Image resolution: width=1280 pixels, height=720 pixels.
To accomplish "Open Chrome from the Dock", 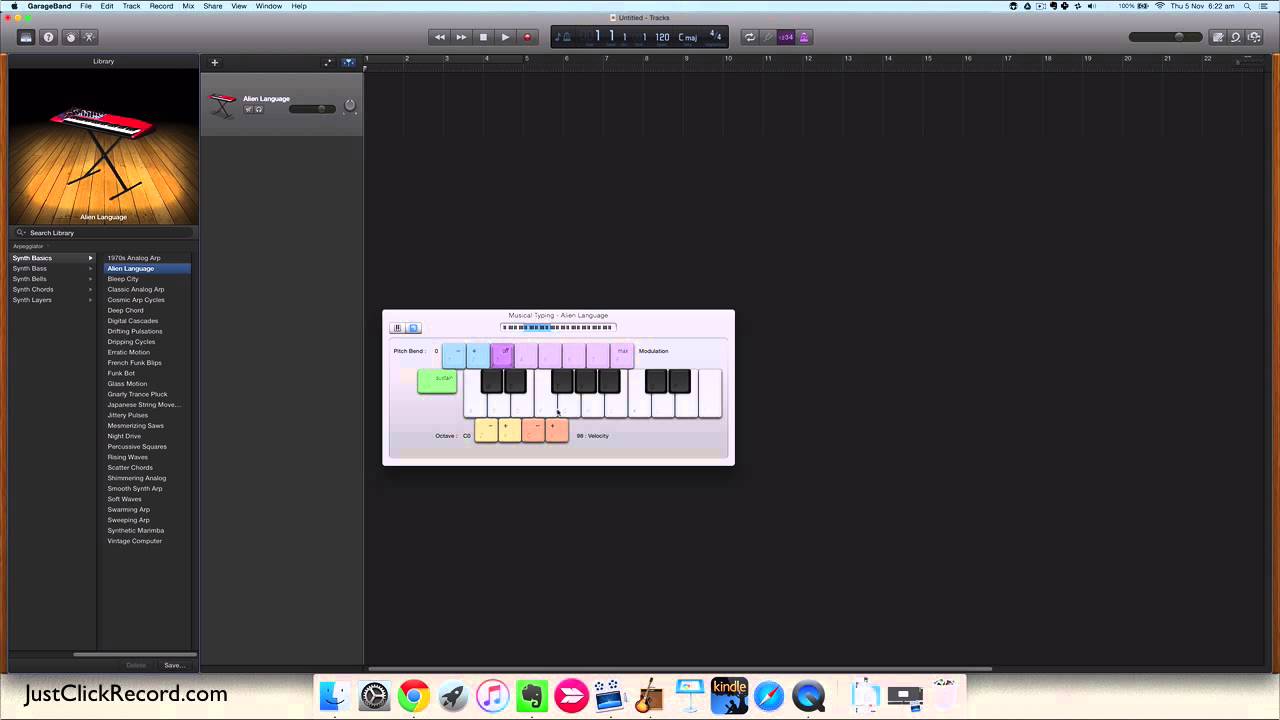I will 414,696.
